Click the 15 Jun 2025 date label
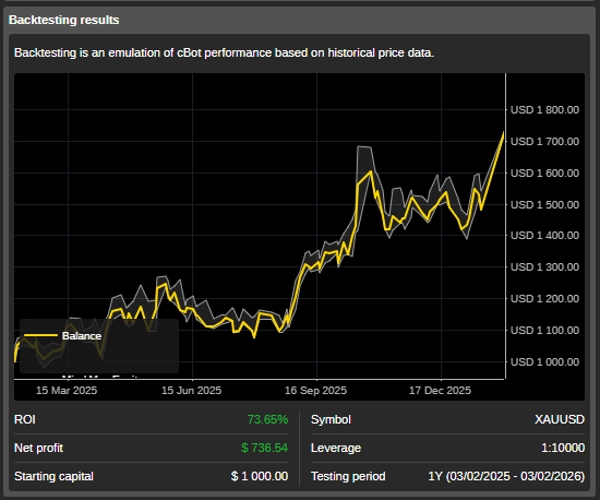This screenshot has width=600, height=500. point(191,390)
